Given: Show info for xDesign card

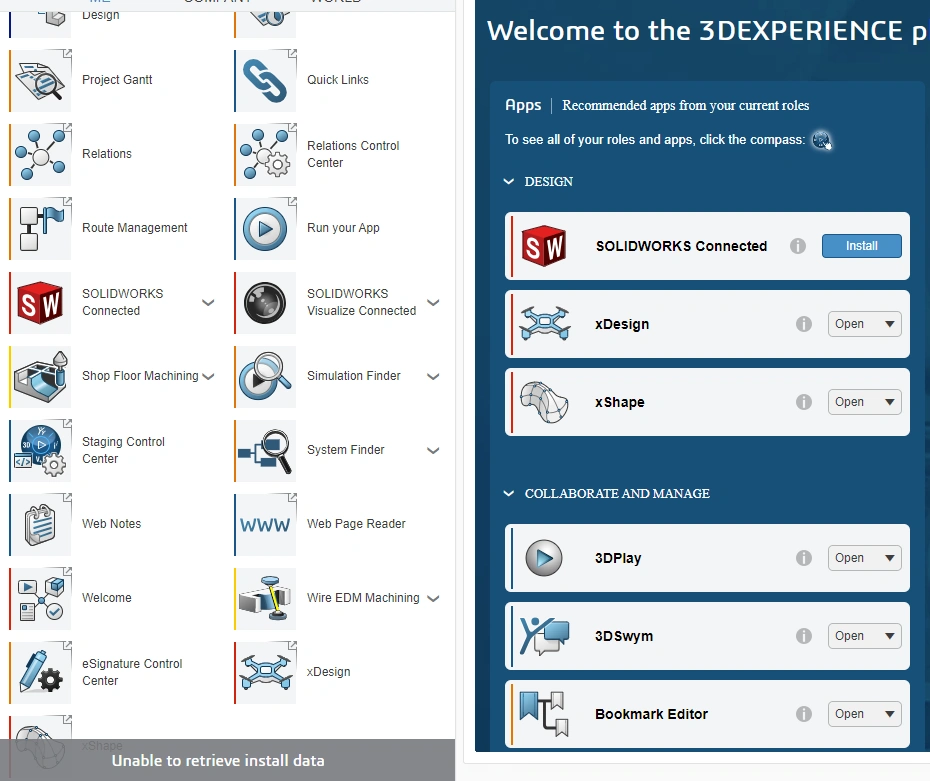Looking at the screenshot, I should pyautogui.click(x=804, y=324).
